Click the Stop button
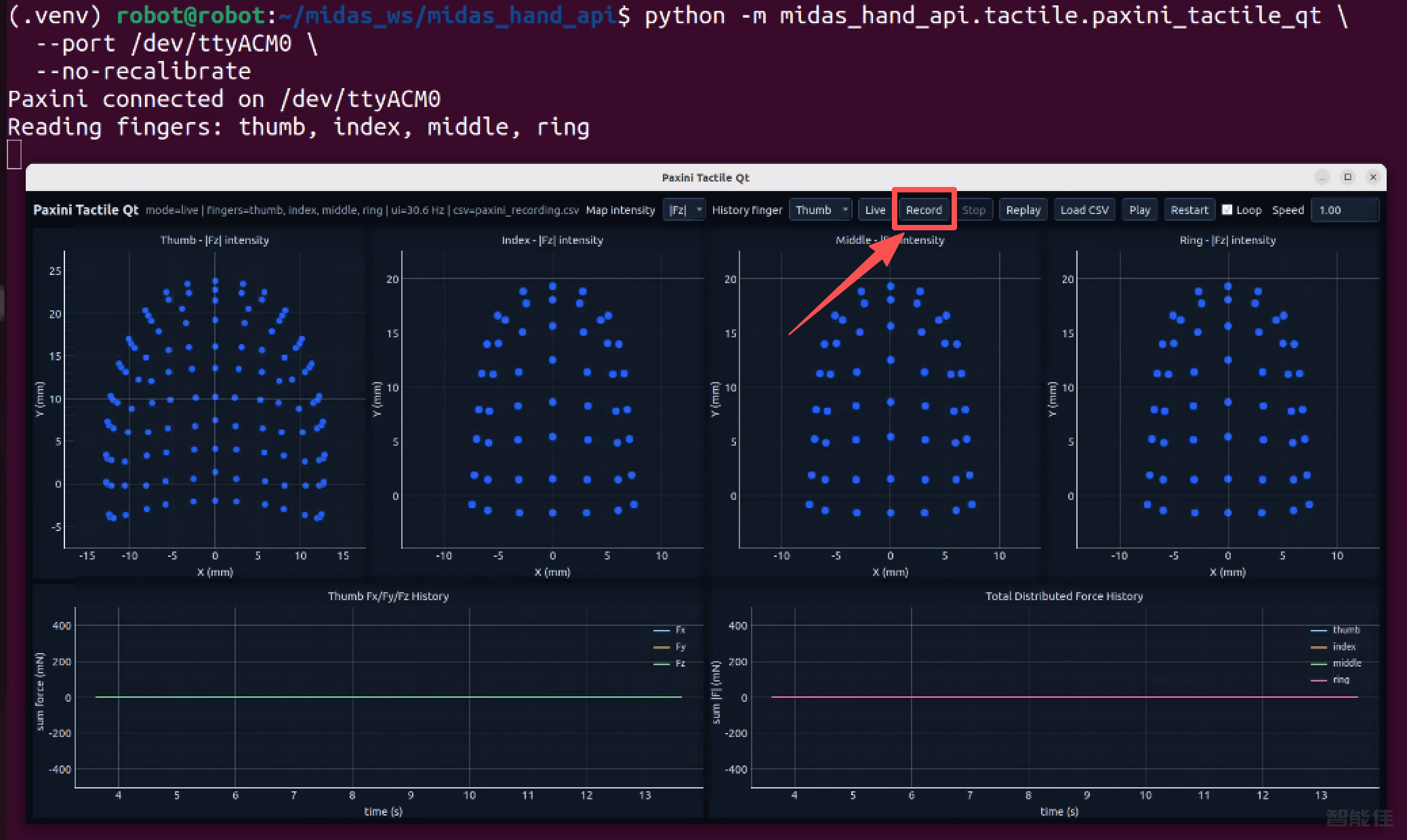1407x840 pixels. pyautogui.click(x=974, y=210)
